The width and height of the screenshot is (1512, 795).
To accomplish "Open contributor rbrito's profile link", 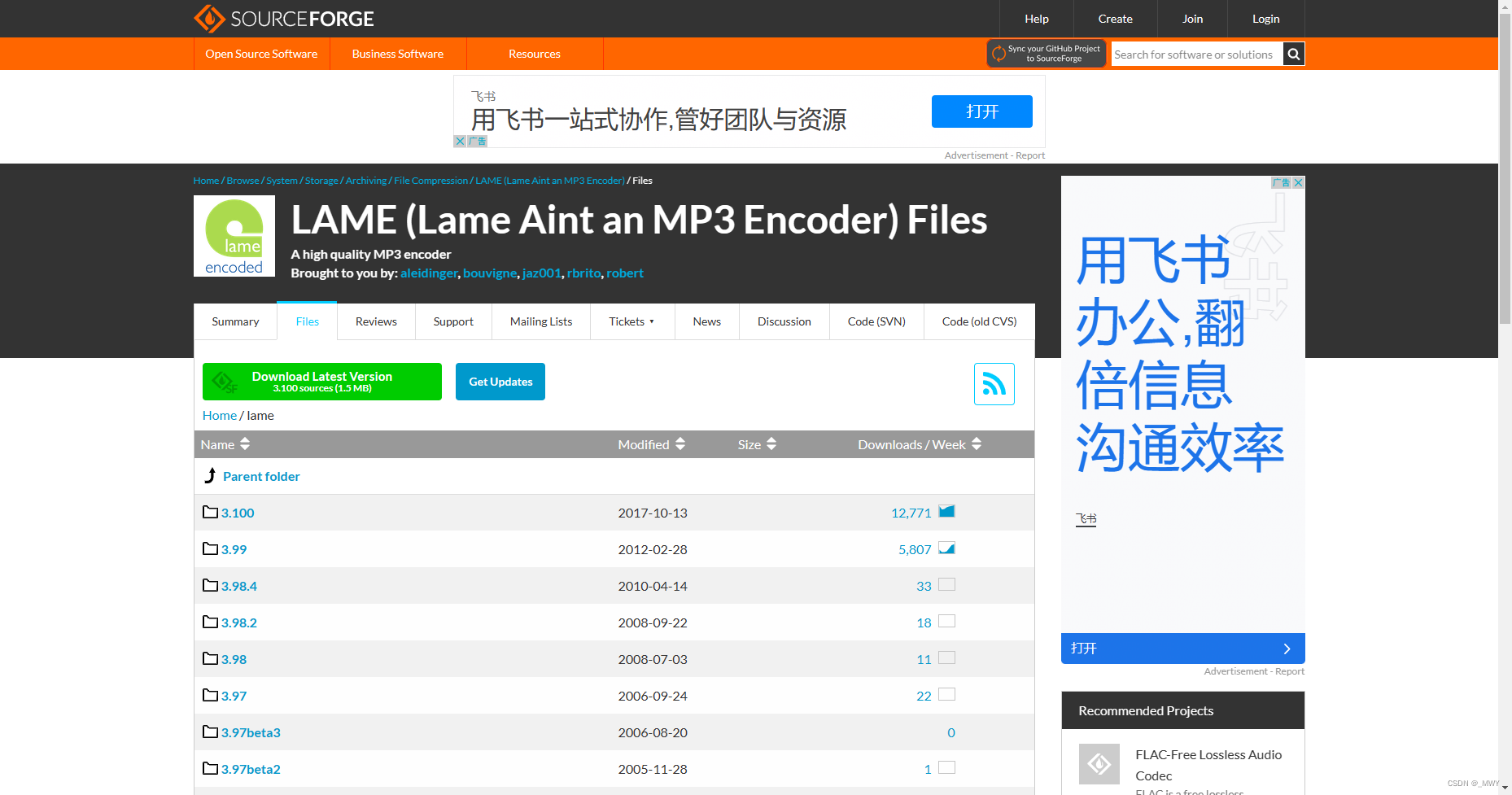I will pos(583,273).
